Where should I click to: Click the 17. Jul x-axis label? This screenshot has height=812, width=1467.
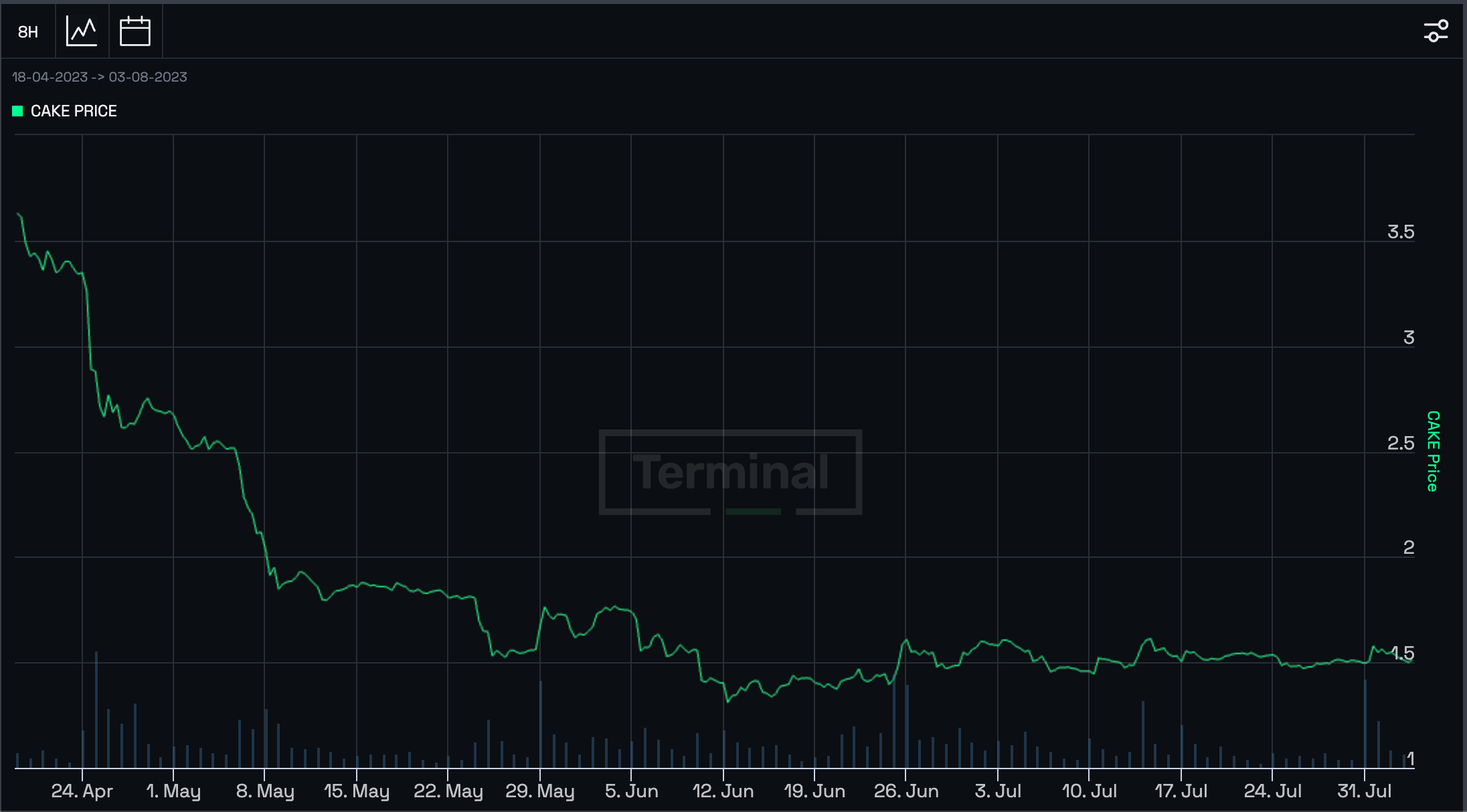(1181, 791)
